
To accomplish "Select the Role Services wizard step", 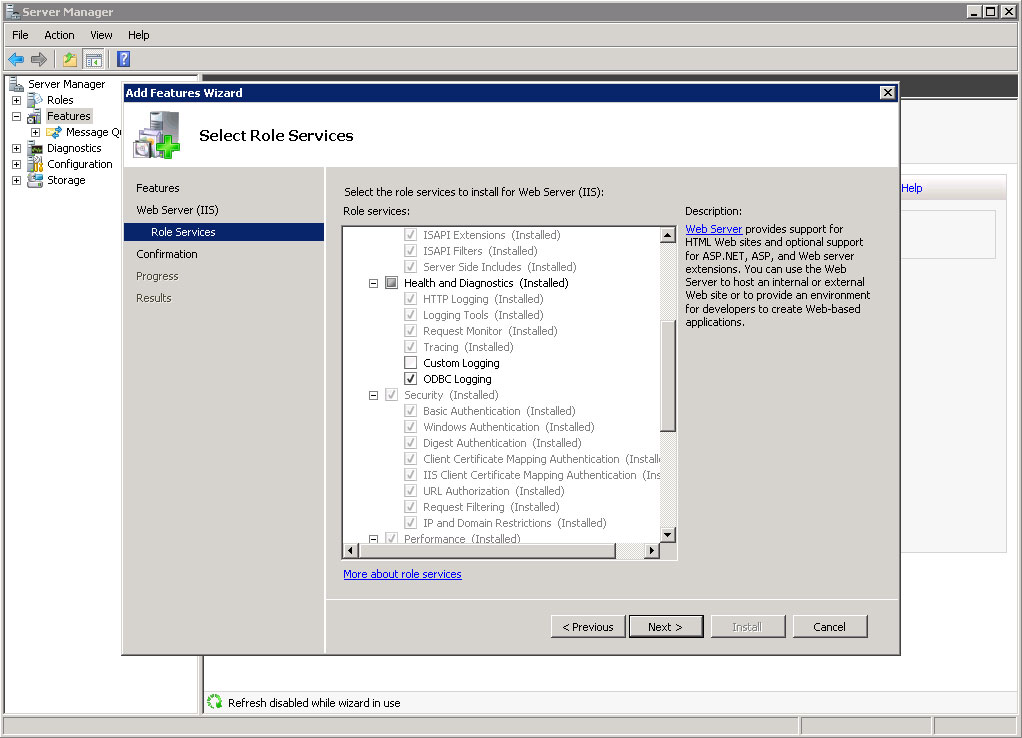I will (x=224, y=232).
